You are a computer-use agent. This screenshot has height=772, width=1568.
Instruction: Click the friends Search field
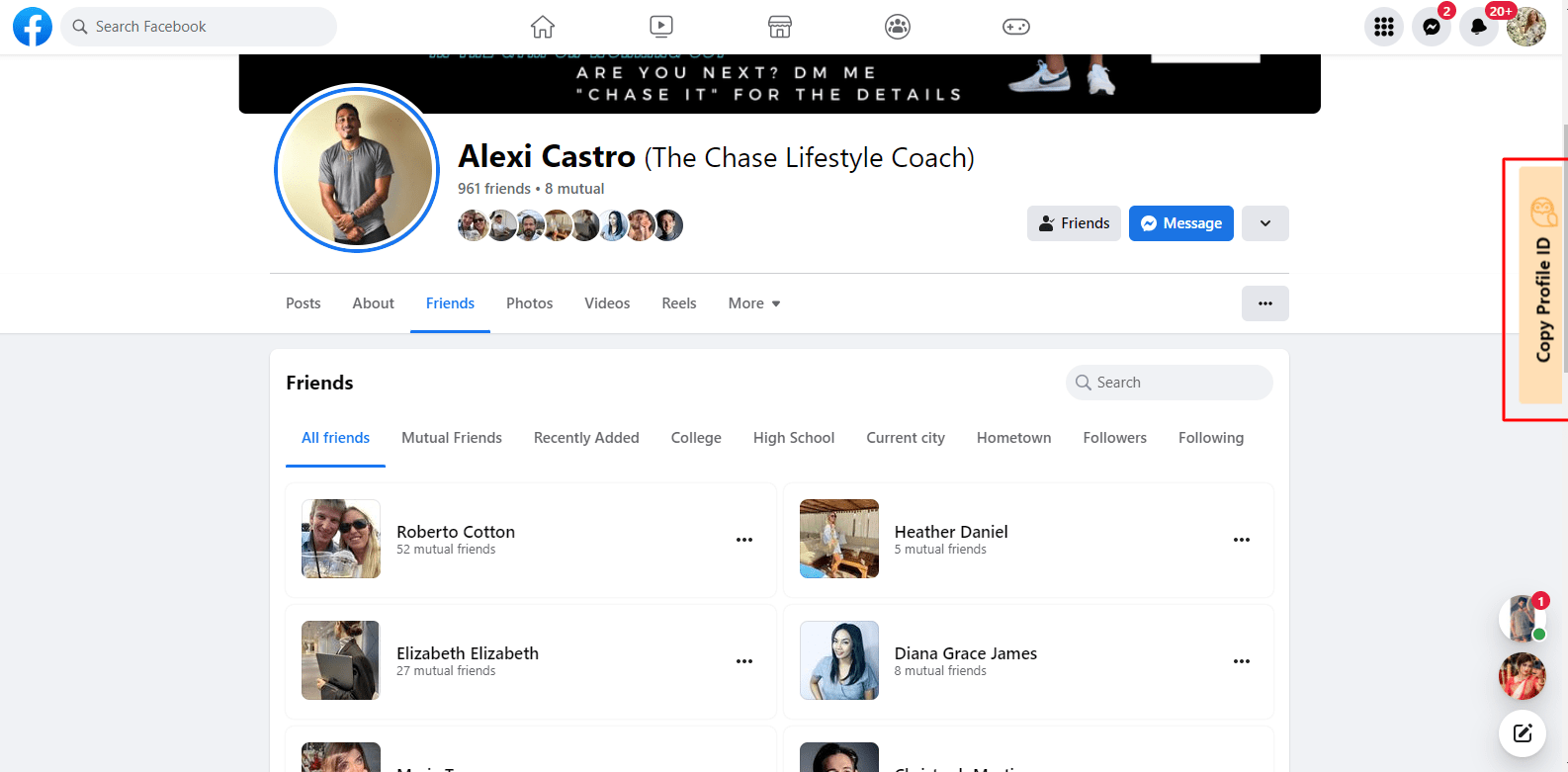point(1170,383)
